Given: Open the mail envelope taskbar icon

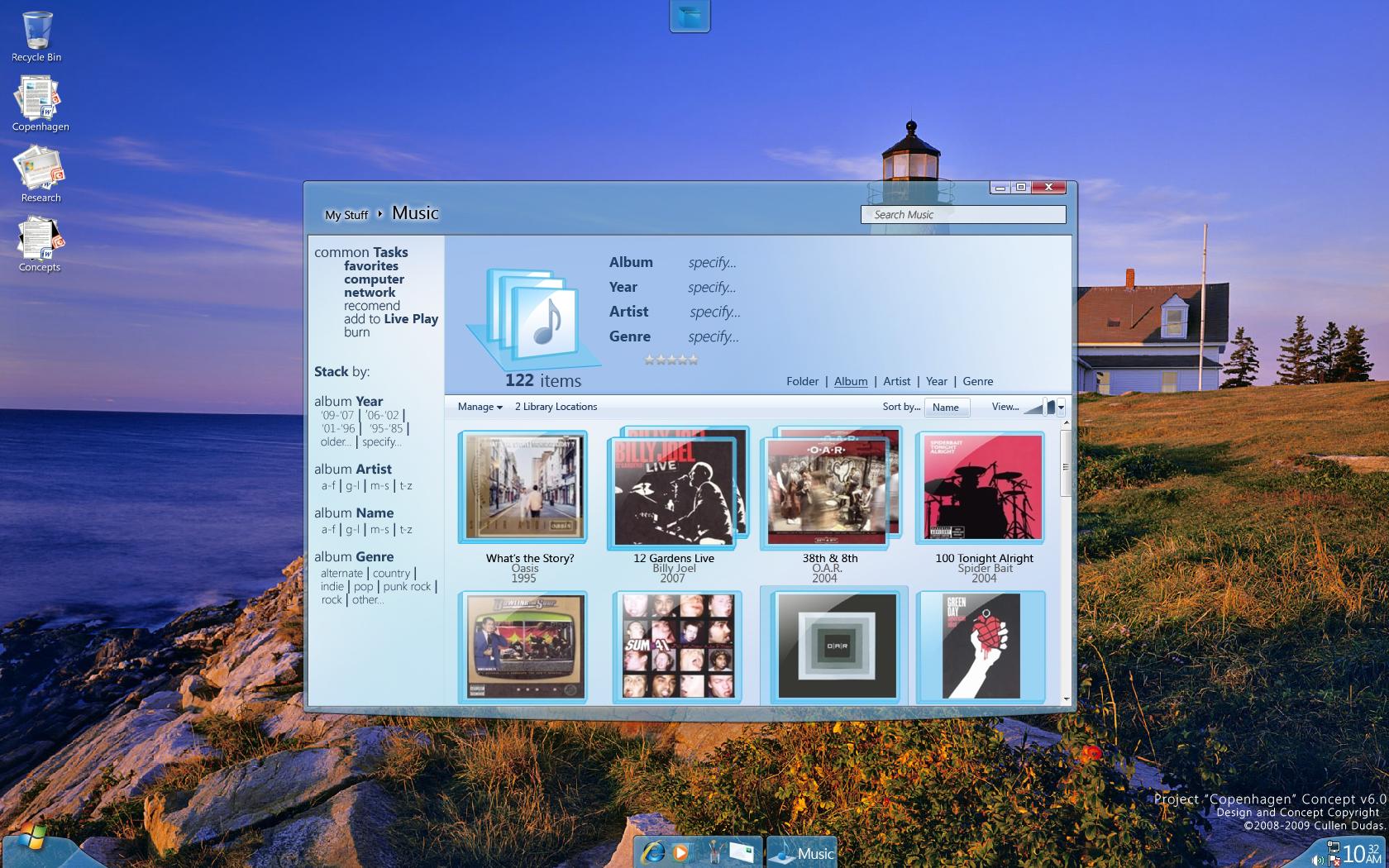Looking at the screenshot, I should coord(742,852).
